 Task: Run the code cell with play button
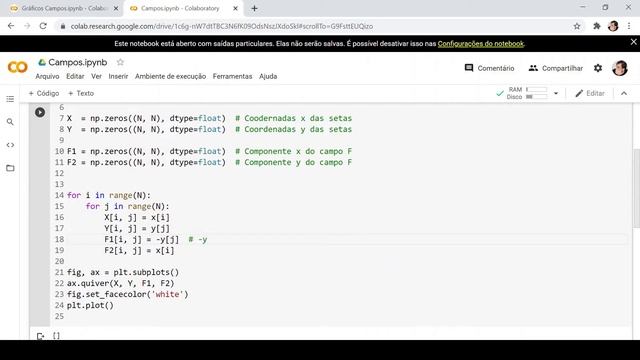40,112
